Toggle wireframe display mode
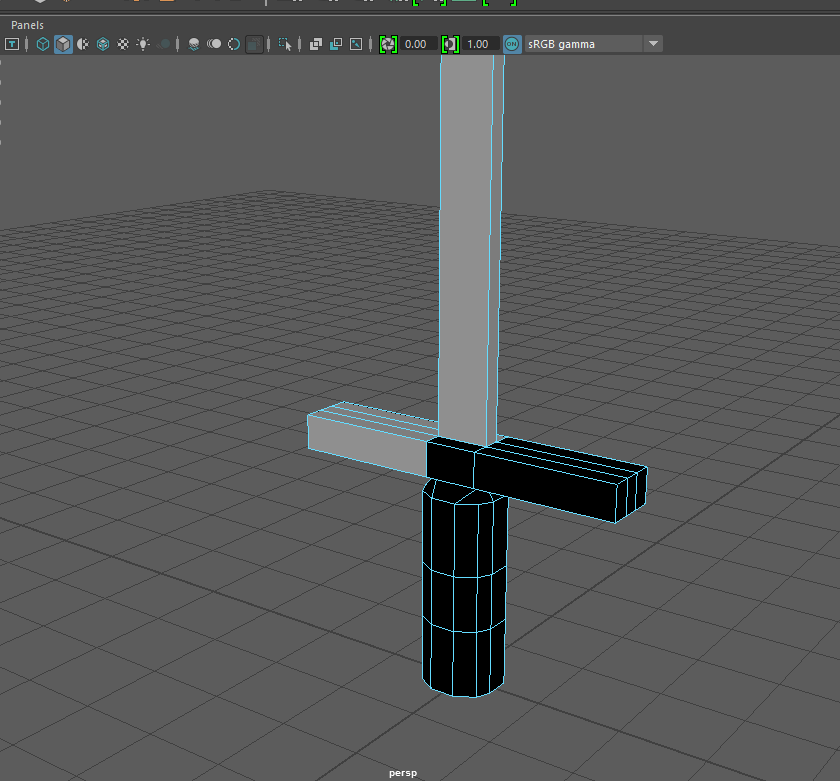 pos(43,44)
